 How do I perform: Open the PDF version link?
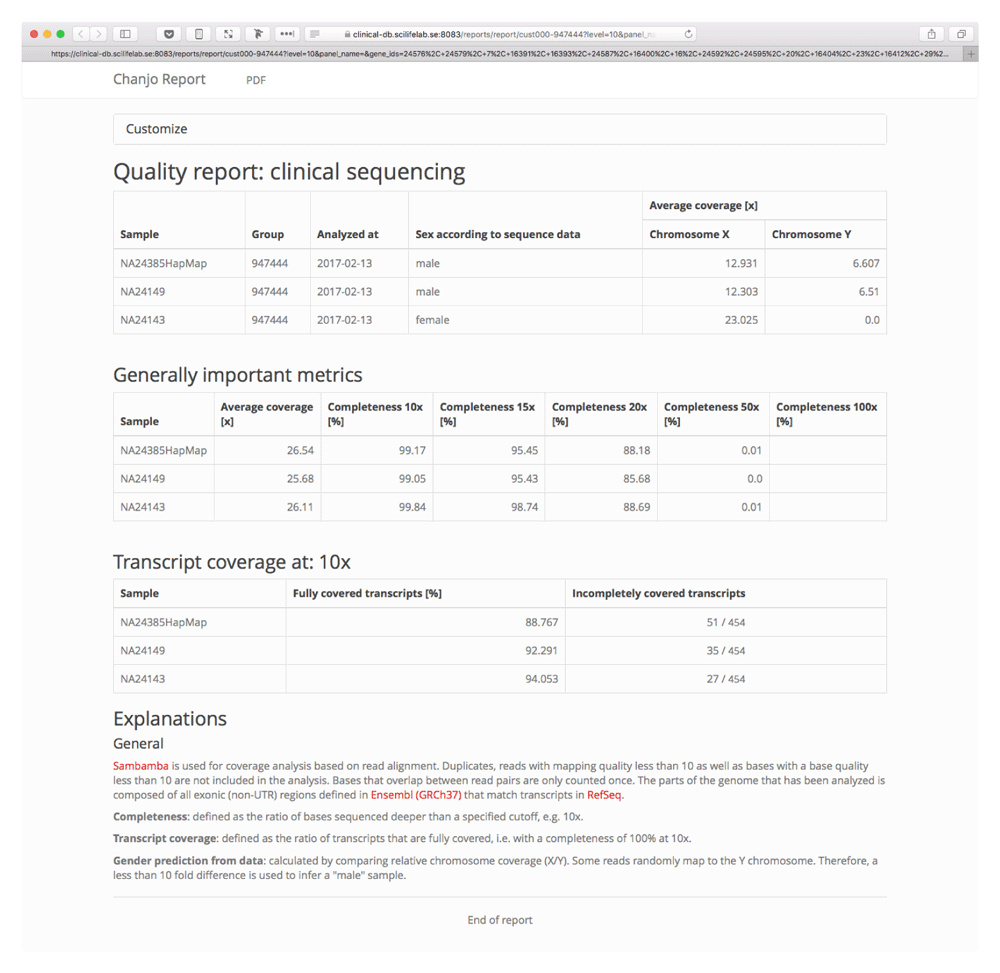coord(256,80)
